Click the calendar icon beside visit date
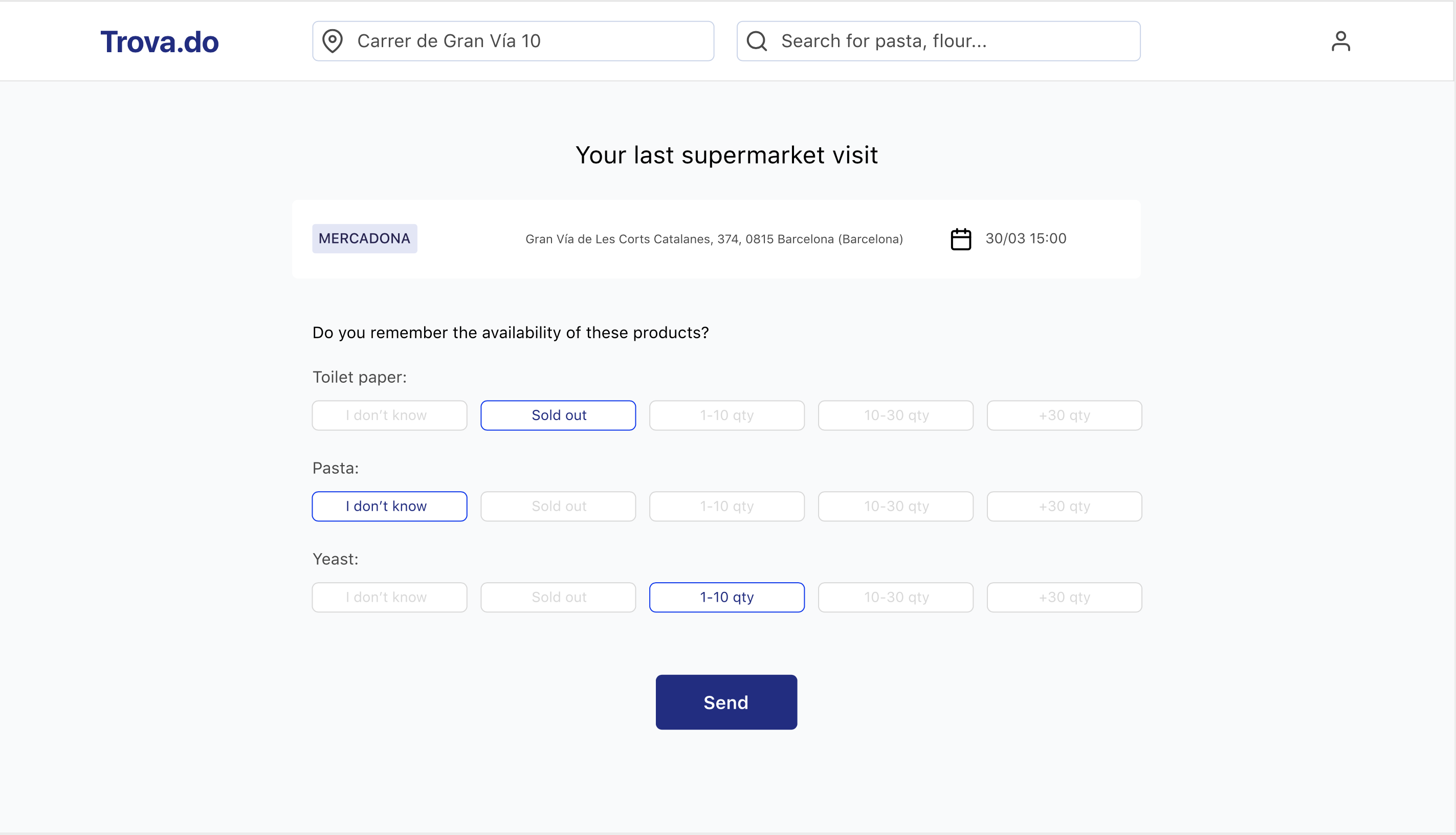The image size is (1456, 835). 961,239
